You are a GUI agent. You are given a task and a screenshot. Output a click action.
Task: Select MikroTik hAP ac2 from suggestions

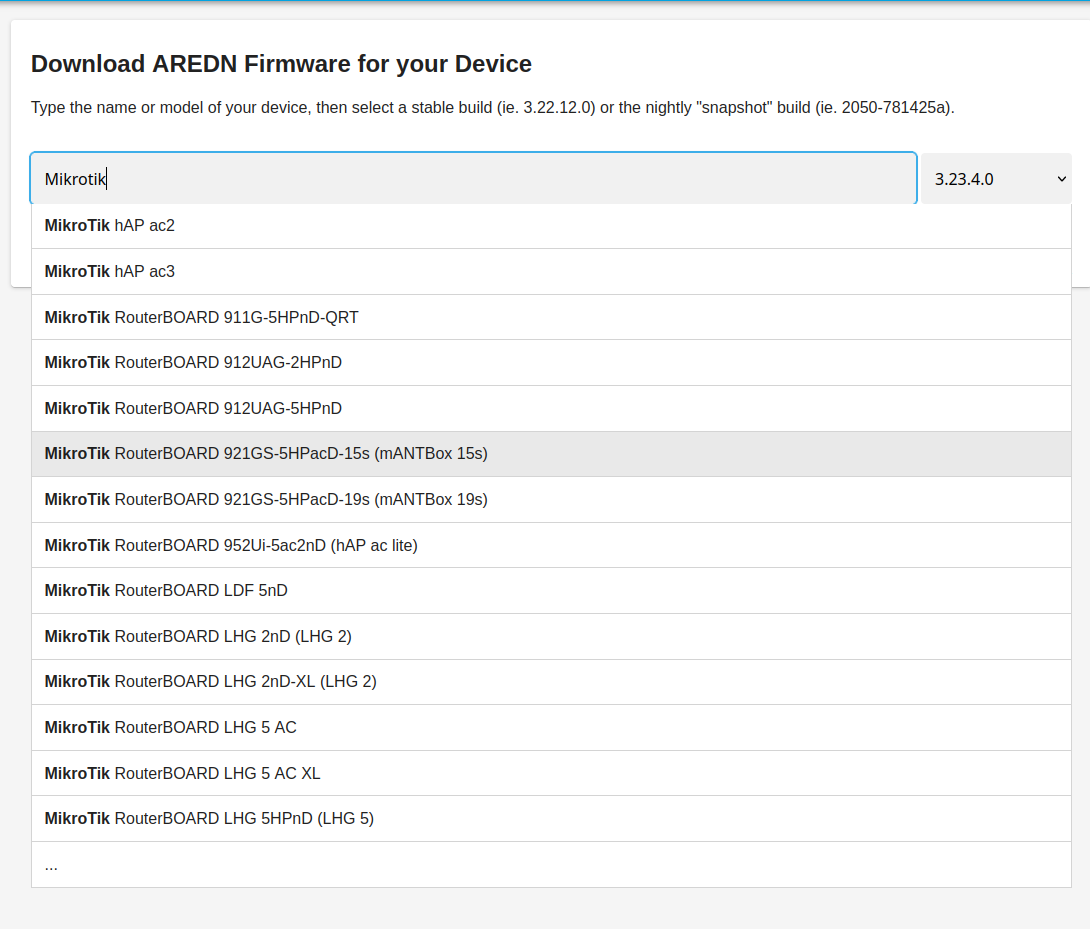click(108, 225)
